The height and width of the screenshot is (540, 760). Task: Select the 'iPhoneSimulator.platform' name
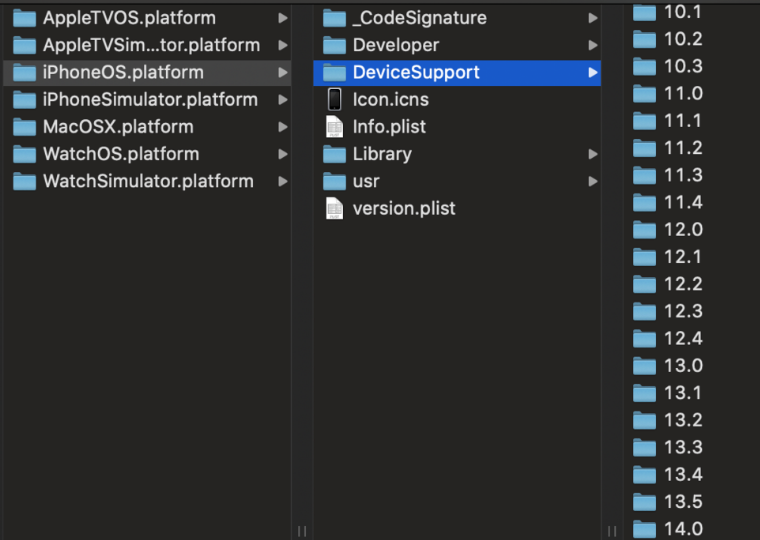(150, 99)
